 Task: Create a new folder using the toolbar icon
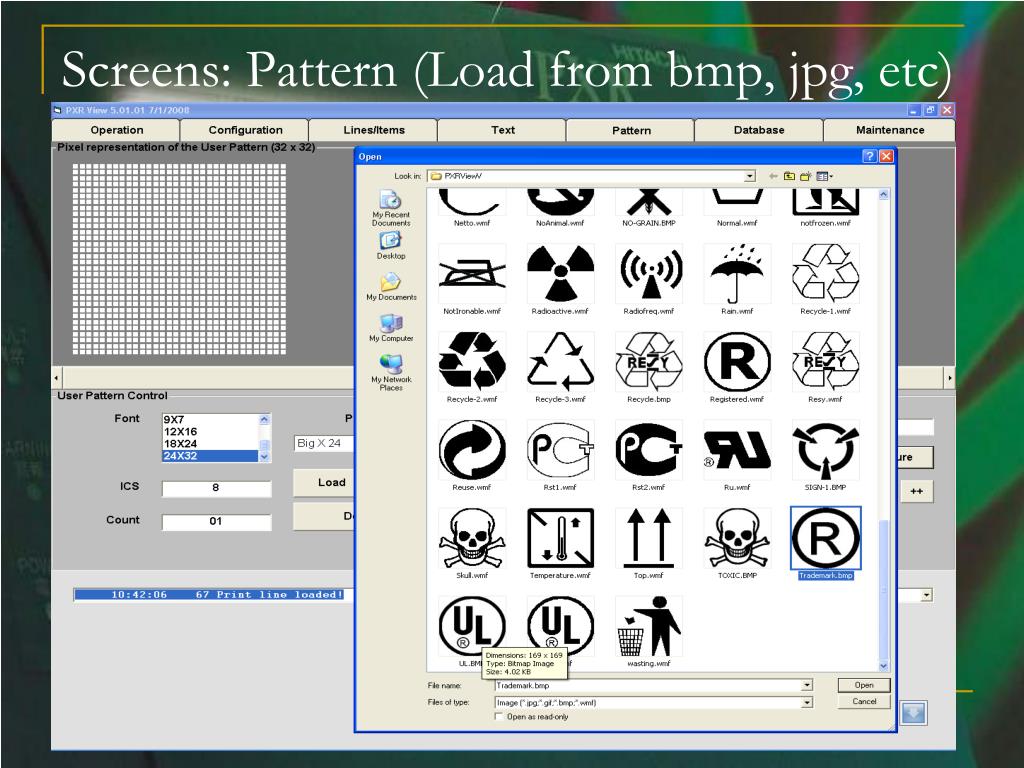[x=805, y=176]
